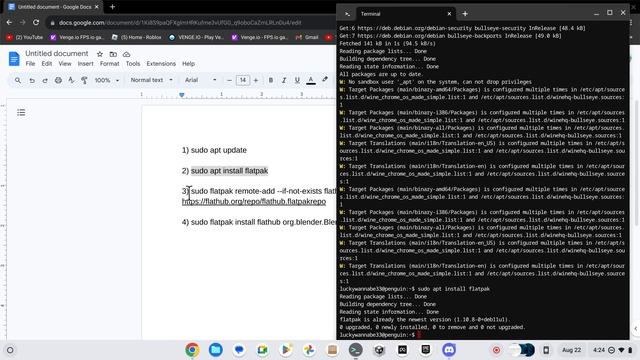Click the Untitled document title
Screen dimensions: 640x360
tap(57, 53)
